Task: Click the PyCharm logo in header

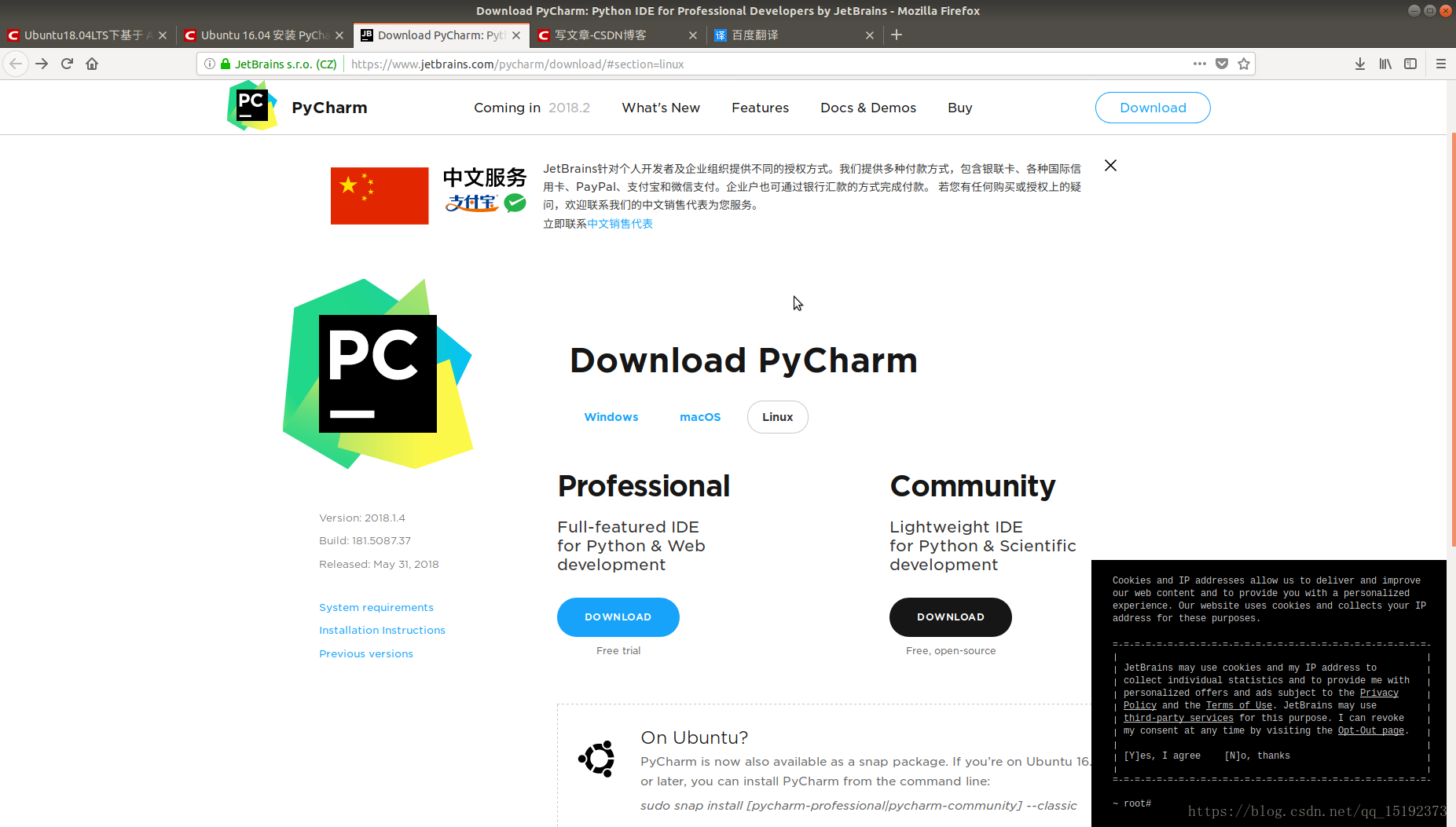Action: click(x=252, y=106)
